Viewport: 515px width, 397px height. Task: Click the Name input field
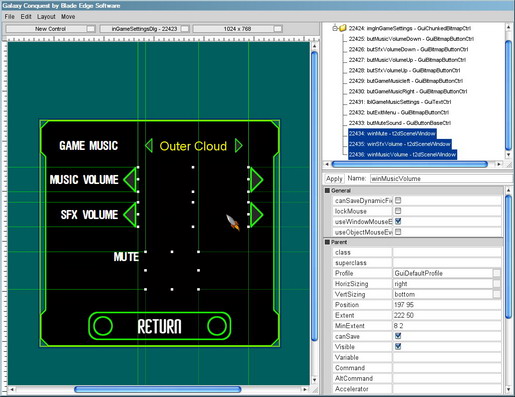[x=441, y=179]
